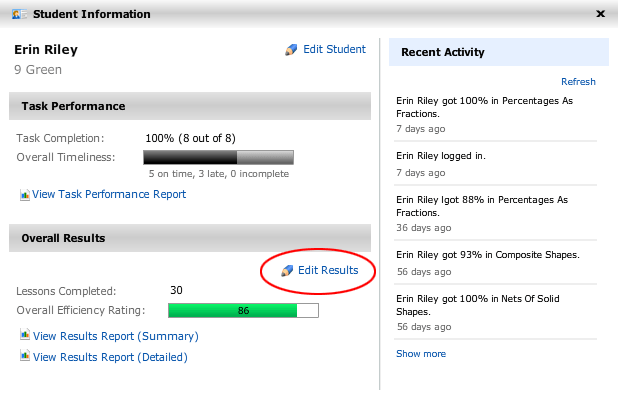Click the chart icon beside View Task Performance Report

pos(24,195)
